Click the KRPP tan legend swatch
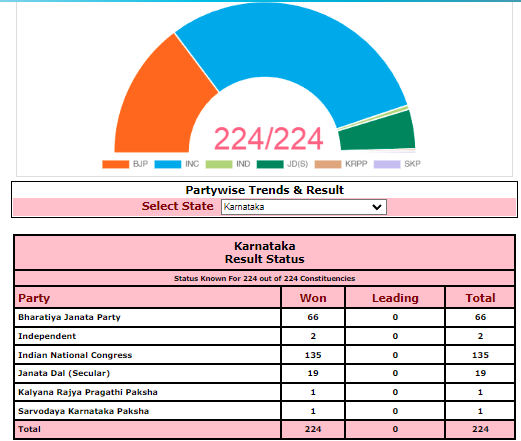 pyautogui.click(x=328, y=164)
